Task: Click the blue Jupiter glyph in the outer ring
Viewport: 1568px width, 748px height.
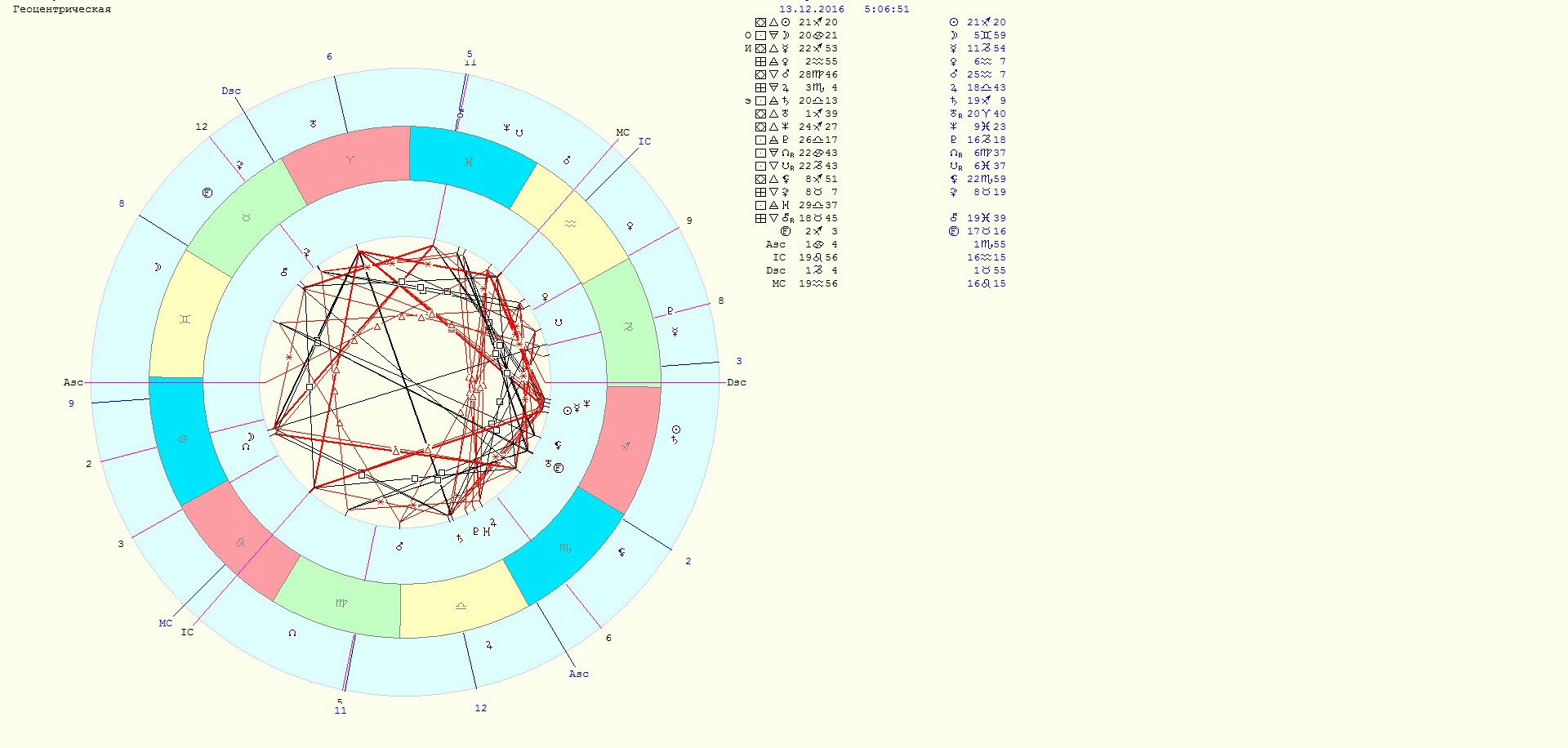Action: (x=489, y=645)
